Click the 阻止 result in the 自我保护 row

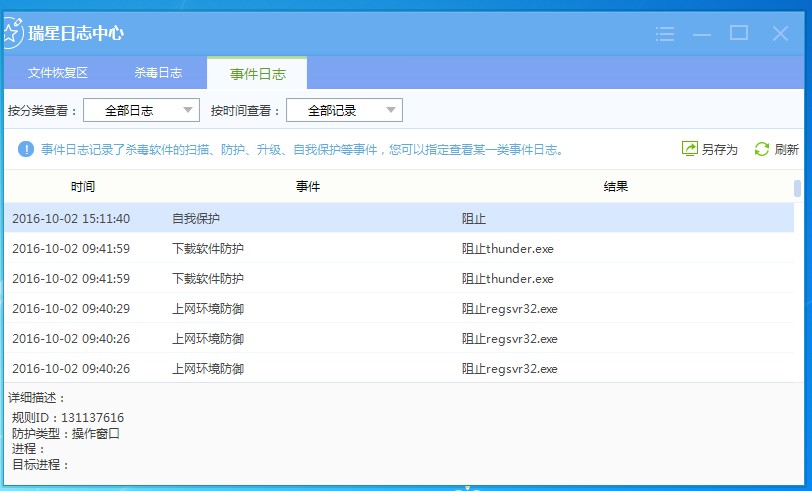(x=474, y=219)
